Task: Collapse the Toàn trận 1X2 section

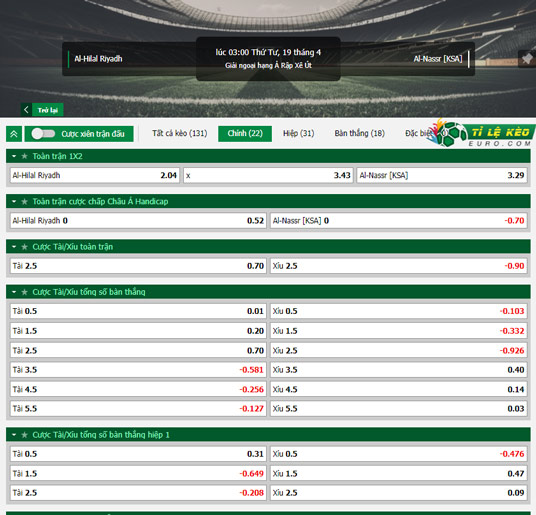Action: point(14,156)
